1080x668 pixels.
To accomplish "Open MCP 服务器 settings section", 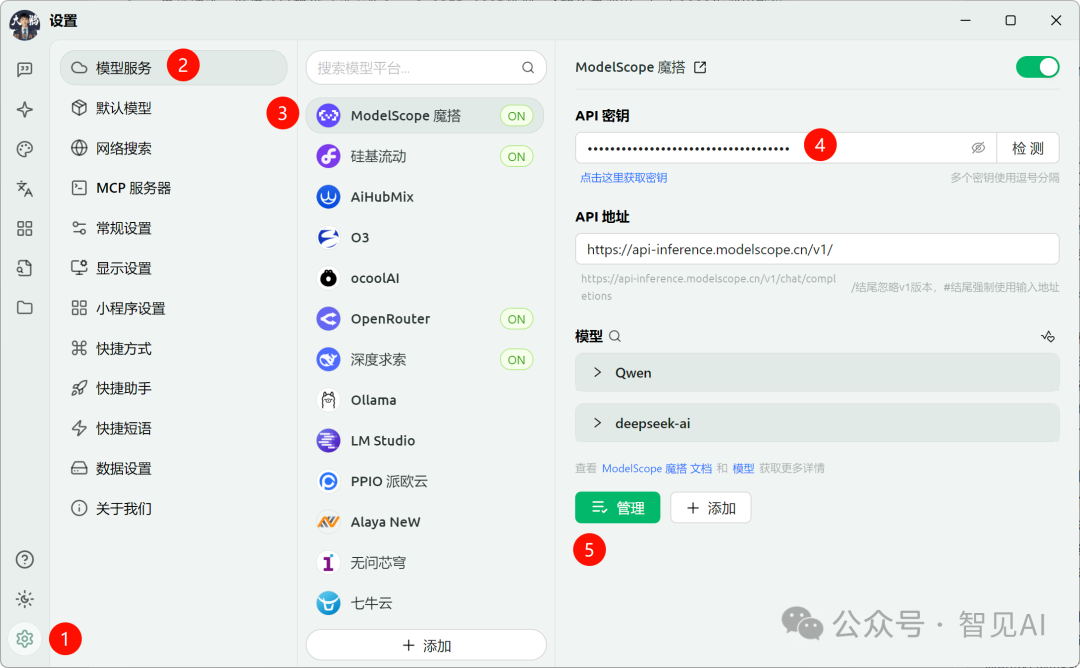I will pyautogui.click(x=173, y=188).
